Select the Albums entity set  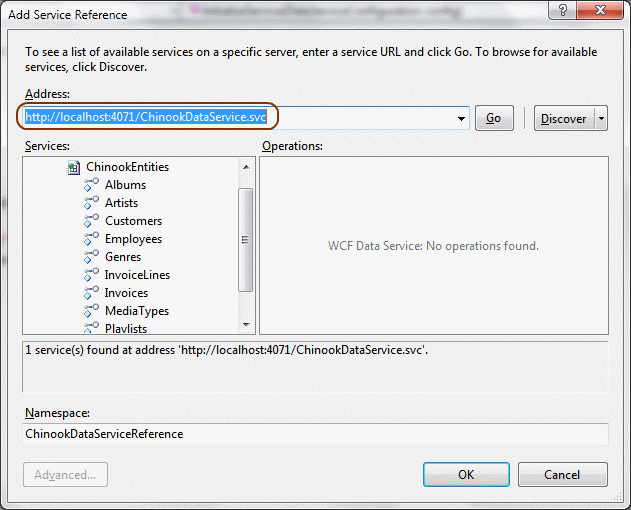(126, 185)
